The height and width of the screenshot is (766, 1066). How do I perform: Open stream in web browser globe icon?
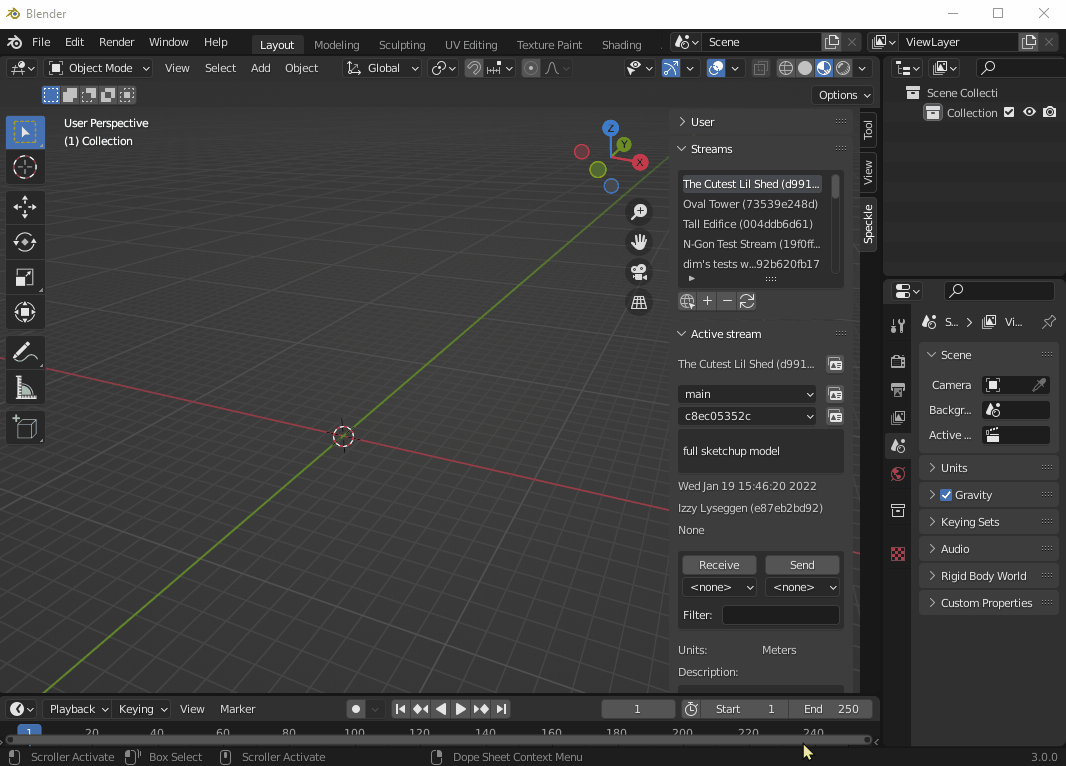(x=687, y=301)
